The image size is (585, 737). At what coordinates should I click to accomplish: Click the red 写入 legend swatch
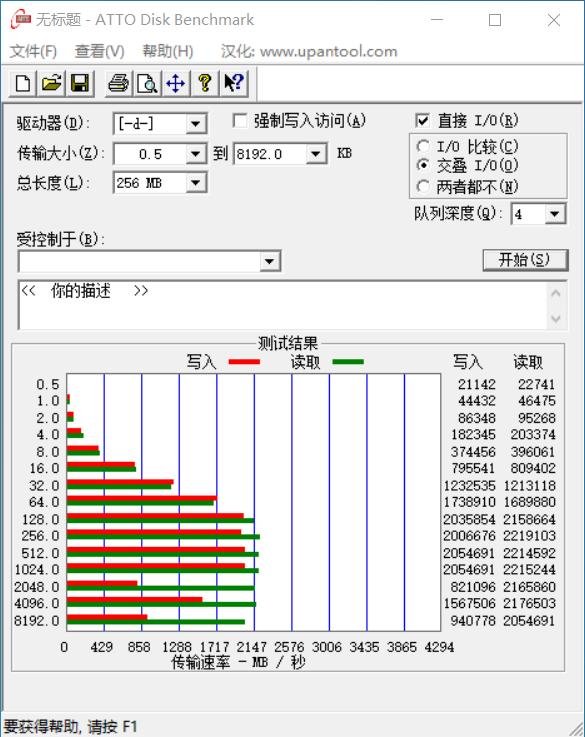coord(244,361)
